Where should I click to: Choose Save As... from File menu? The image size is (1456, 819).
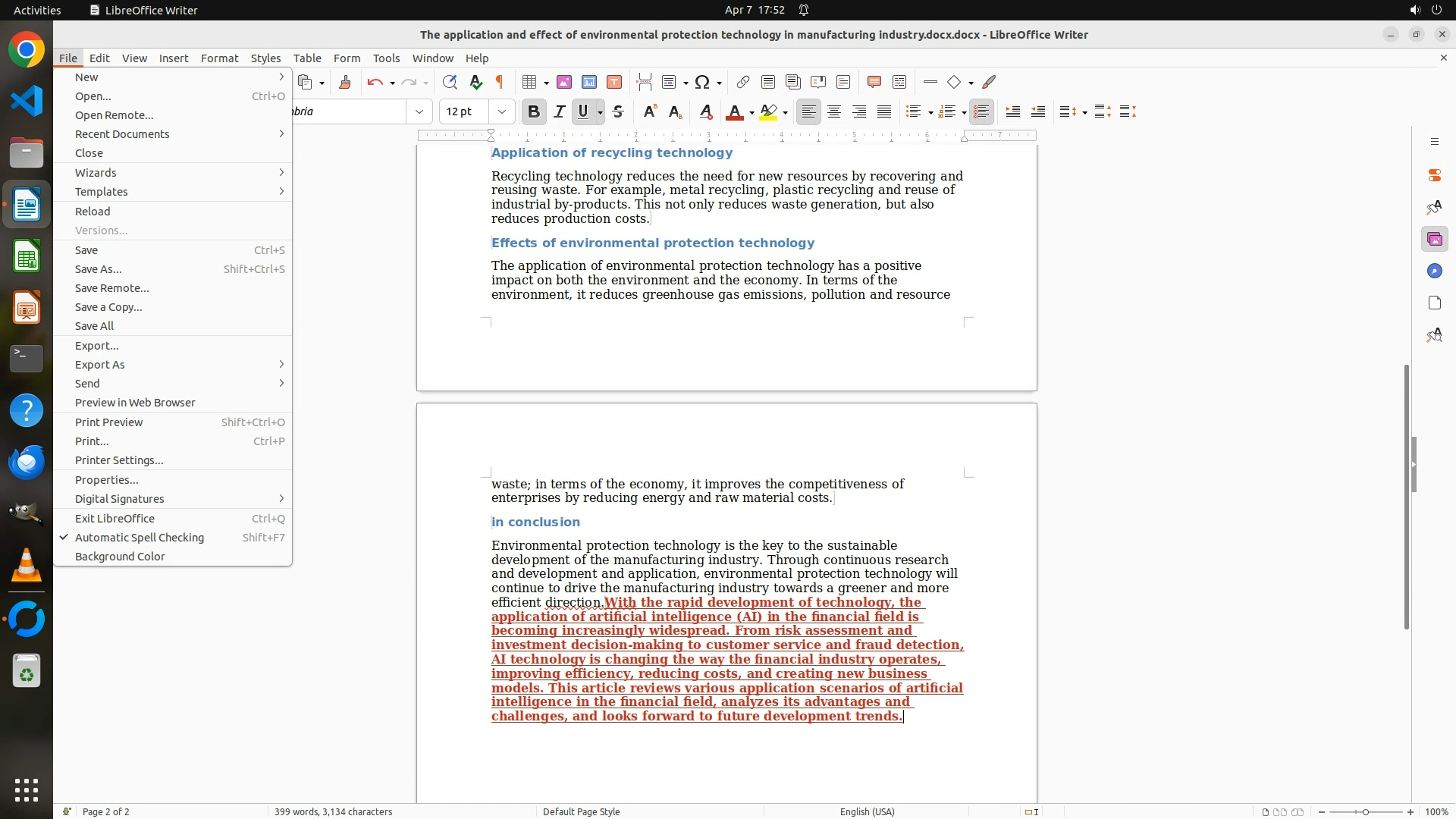pyautogui.click(x=99, y=269)
